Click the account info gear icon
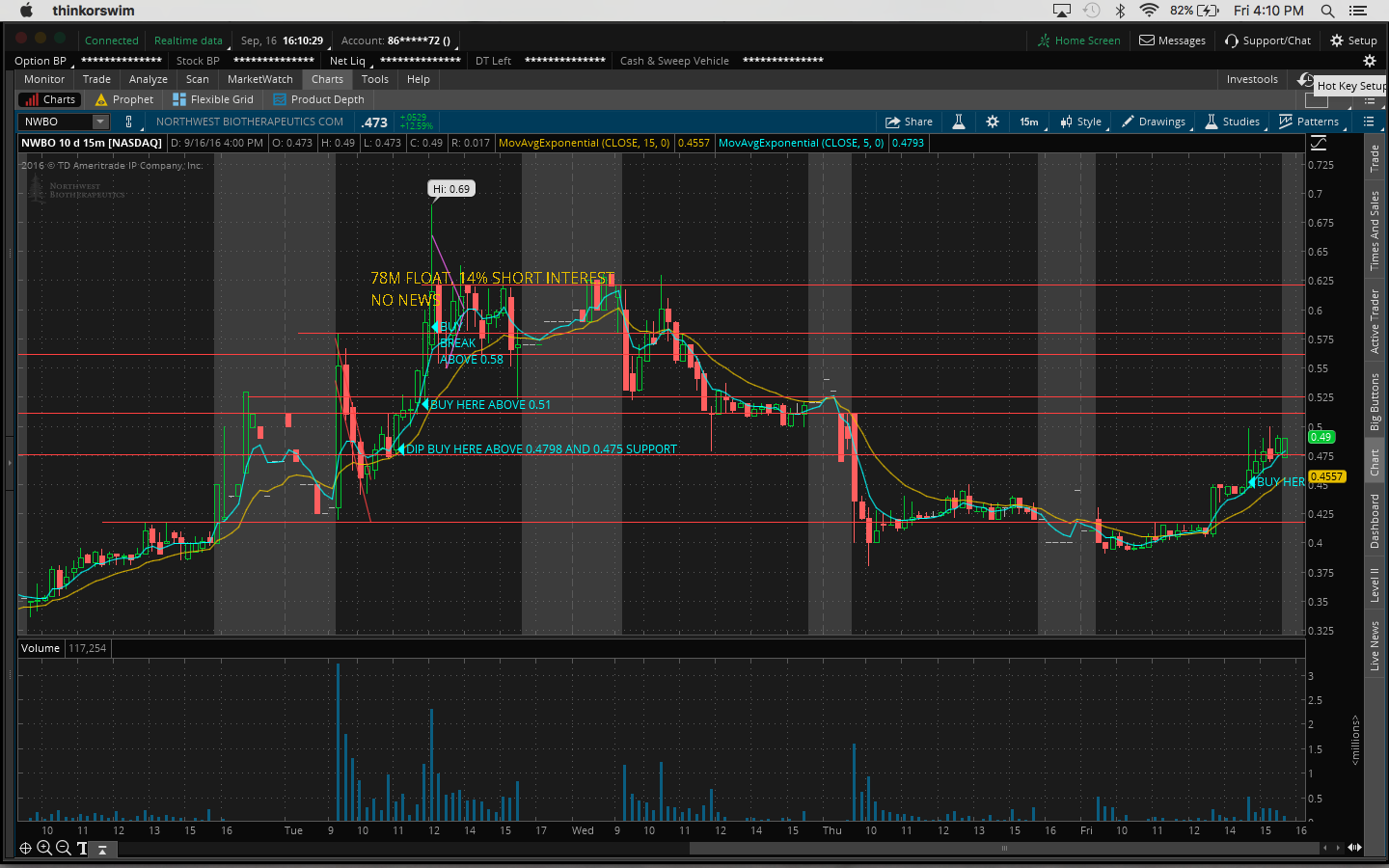Image resolution: width=1389 pixels, height=868 pixels. pyautogui.click(x=1369, y=61)
